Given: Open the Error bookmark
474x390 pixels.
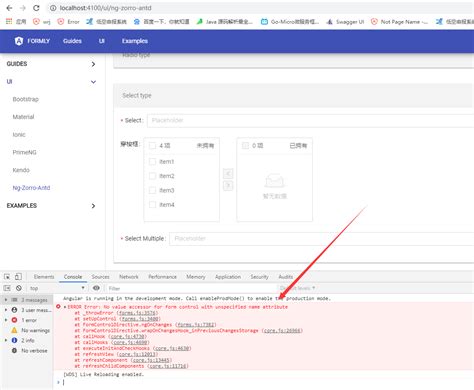Looking at the screenshot, I should 68,22.
